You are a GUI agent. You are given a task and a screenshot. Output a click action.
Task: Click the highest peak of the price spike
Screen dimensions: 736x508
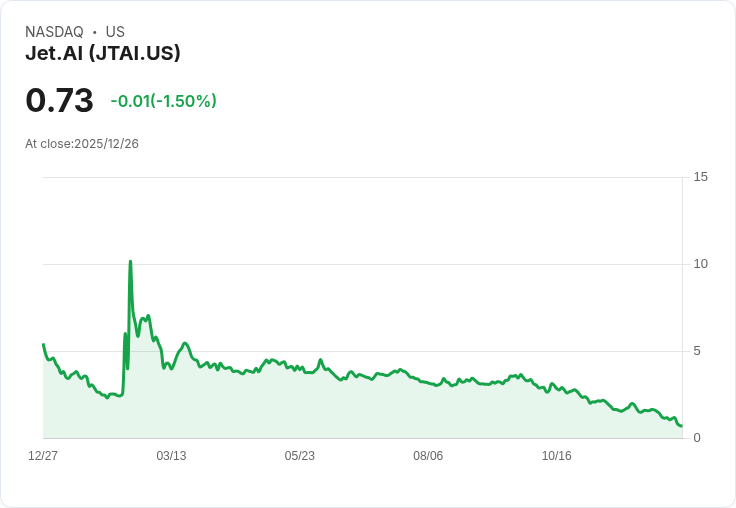click(x=130, y=262)
